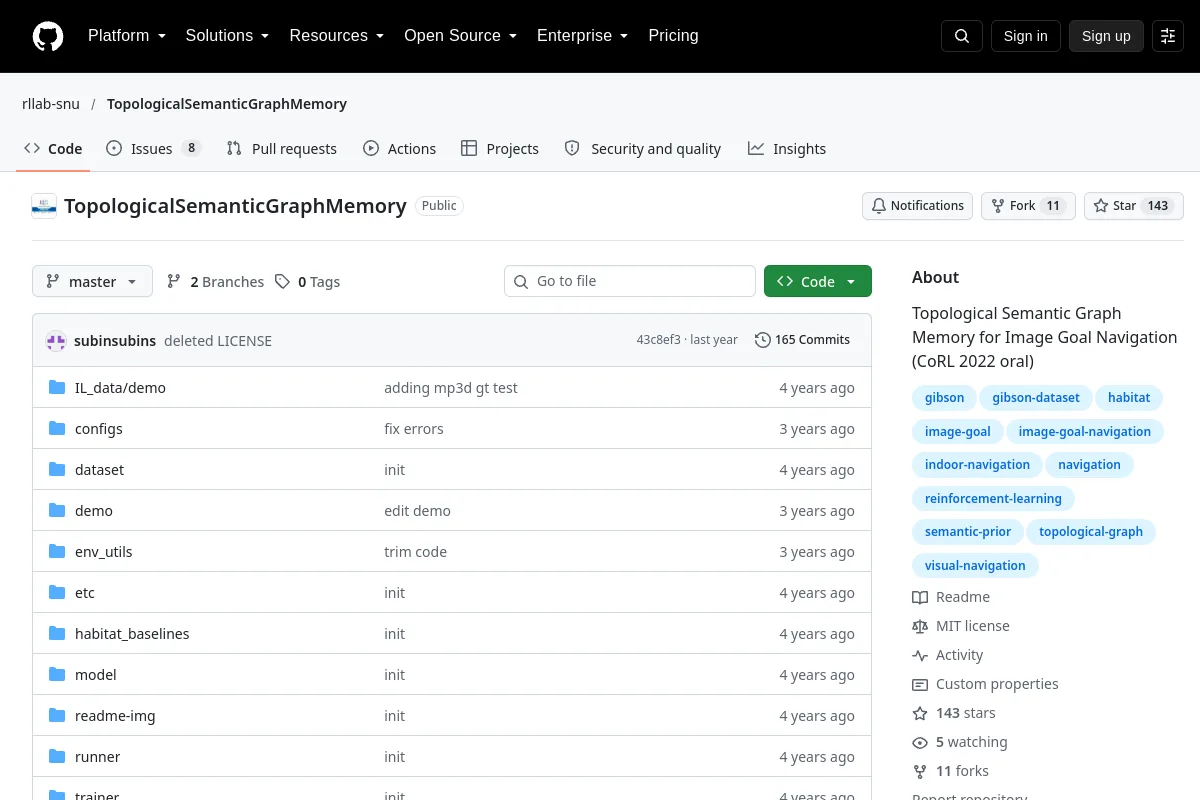
Task: Click the Sign up button
Action: [x=1106, y=36]
